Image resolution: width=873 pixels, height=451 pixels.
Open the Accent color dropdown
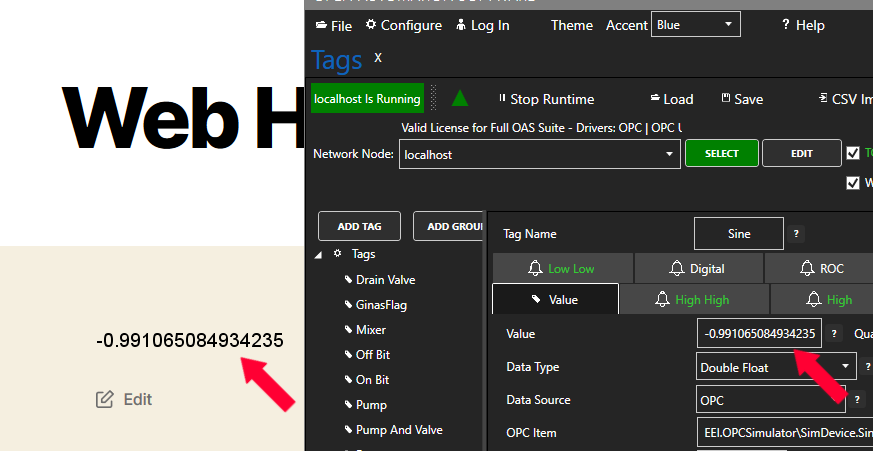(x=696, y=25)
